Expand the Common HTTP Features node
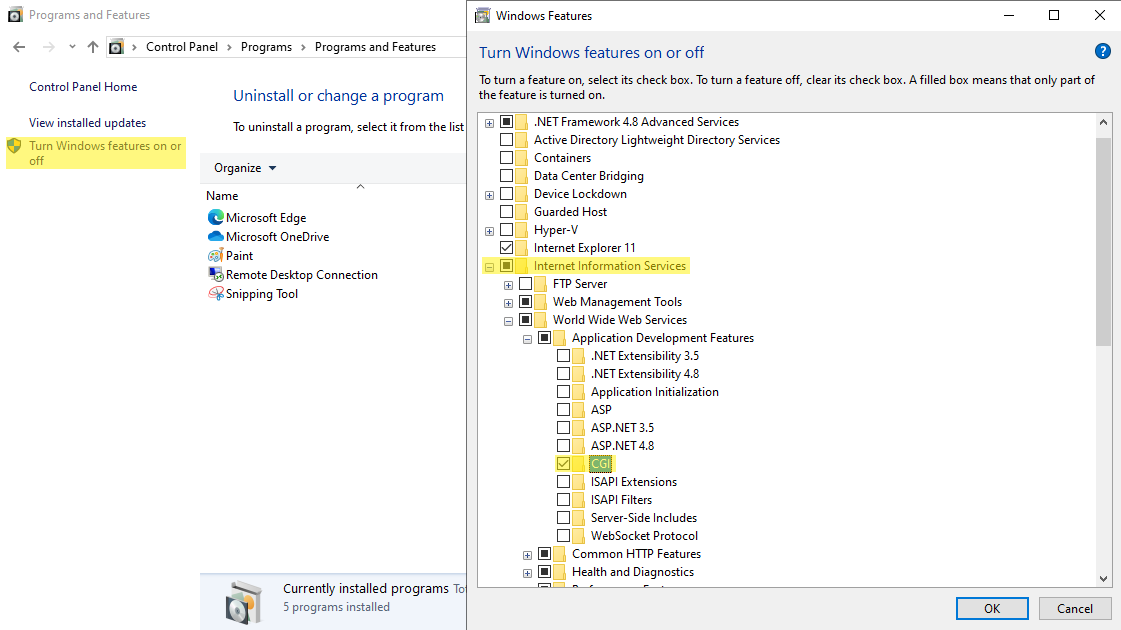The width and height of the screenshot is (1121, 630). (x=528, y=555)
